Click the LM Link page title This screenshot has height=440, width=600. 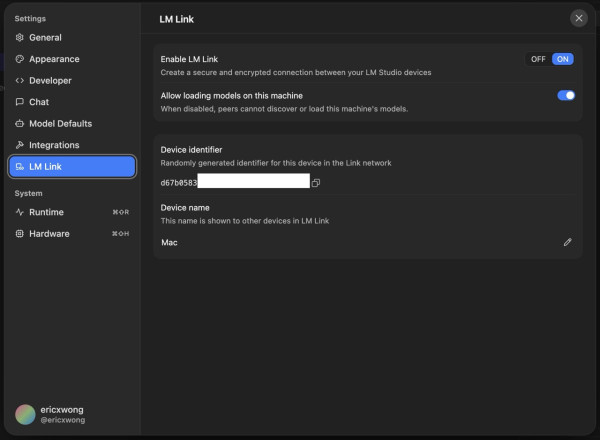point(176,19)
